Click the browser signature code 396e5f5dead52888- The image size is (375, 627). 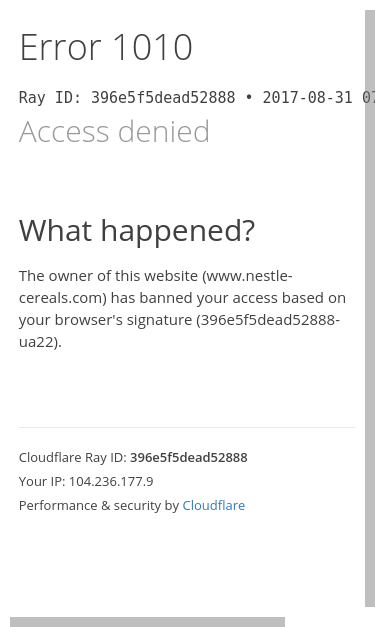pos(268,320)
